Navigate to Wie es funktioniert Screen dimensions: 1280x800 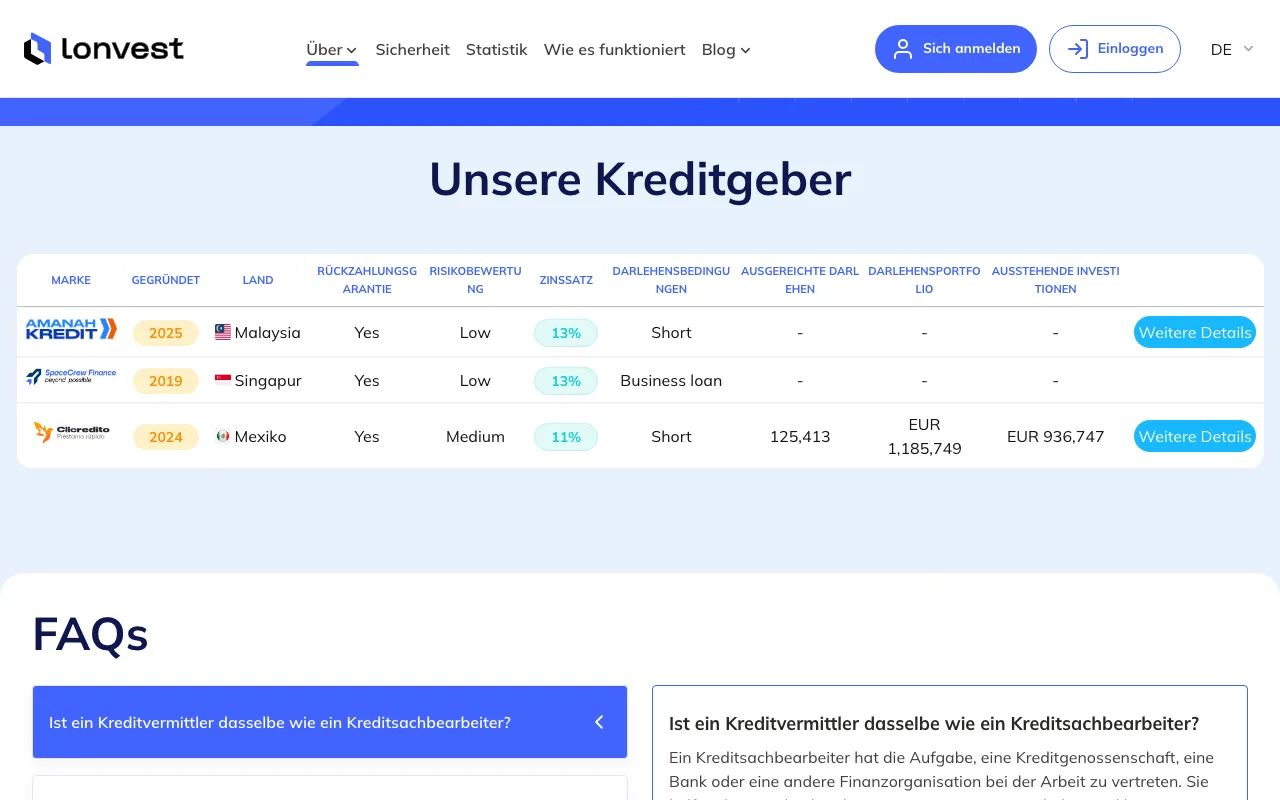(615, 49)
